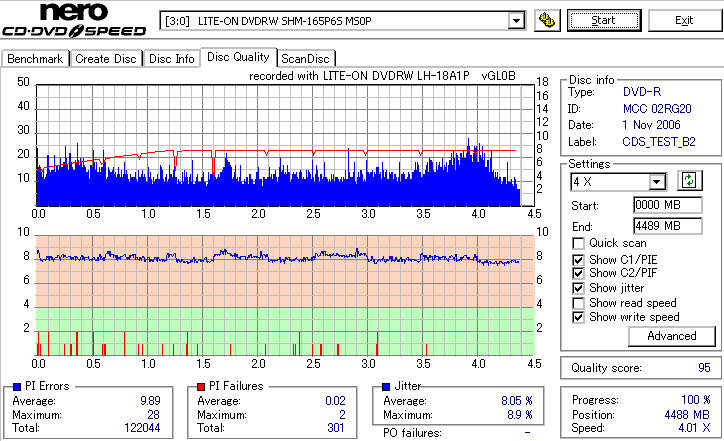Toggle Show C2/PIF checkbox

click(578, 273)
